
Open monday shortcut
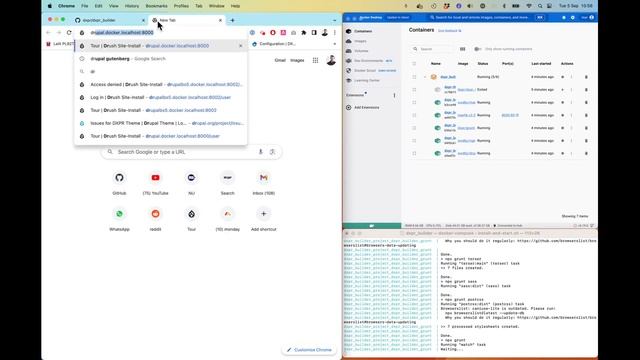228,218
